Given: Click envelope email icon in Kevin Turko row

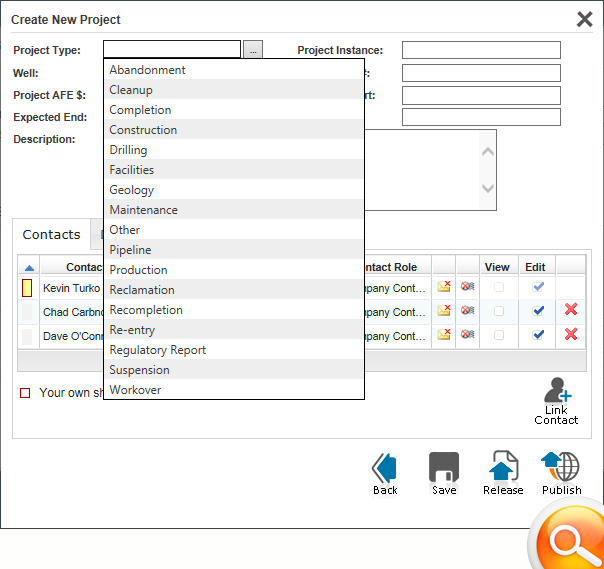Looking at the screenshot, I should [444, 287].
